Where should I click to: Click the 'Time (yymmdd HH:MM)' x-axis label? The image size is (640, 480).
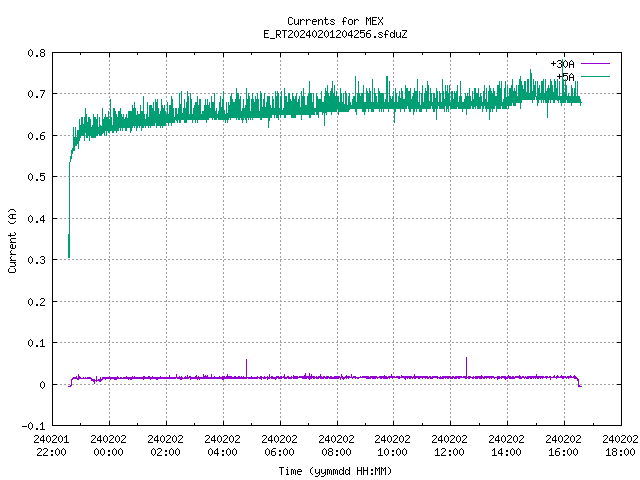(x=335, y=471)
